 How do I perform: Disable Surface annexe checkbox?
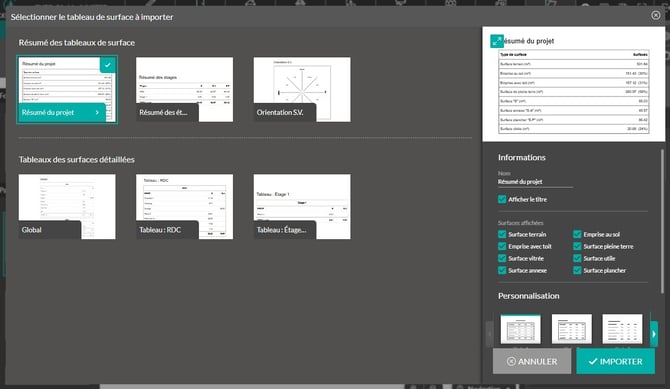click(502, 270)
